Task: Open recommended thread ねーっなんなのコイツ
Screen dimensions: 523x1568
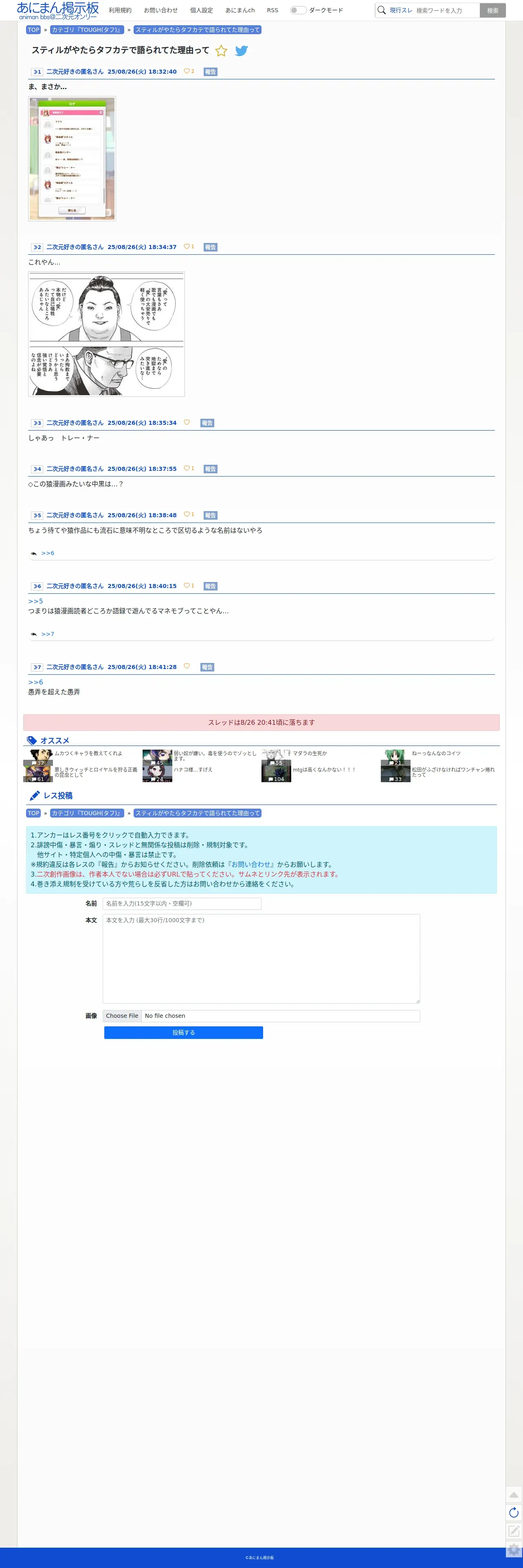Action: pos(436,754)
